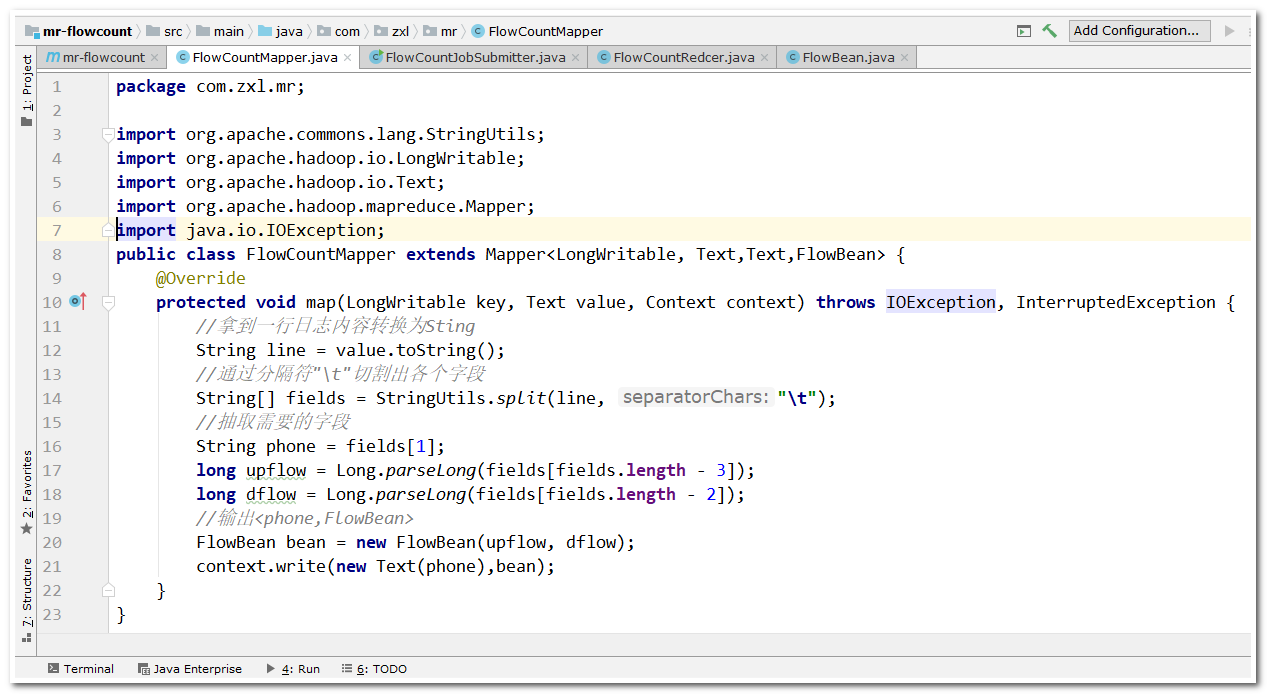Screen dimensions: 1267x694
Task: Click the comment '//输出<phone,FlowBean>'
Action: click(305, 518)
